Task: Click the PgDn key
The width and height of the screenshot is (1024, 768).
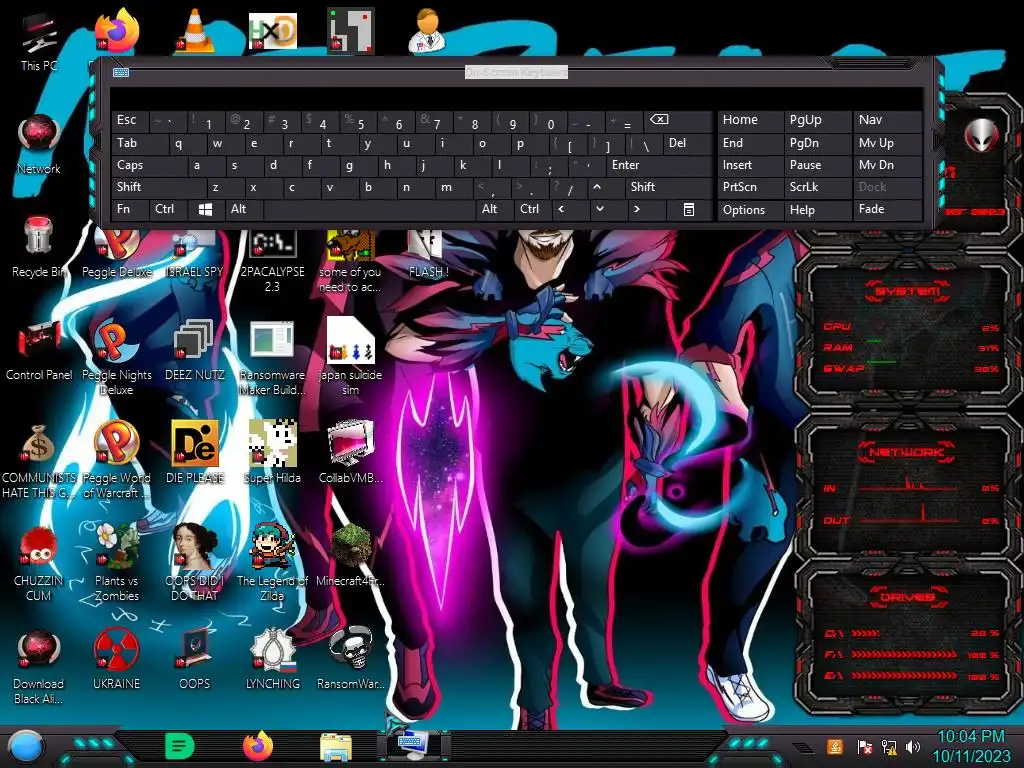Action: click(x=818, y=143)
